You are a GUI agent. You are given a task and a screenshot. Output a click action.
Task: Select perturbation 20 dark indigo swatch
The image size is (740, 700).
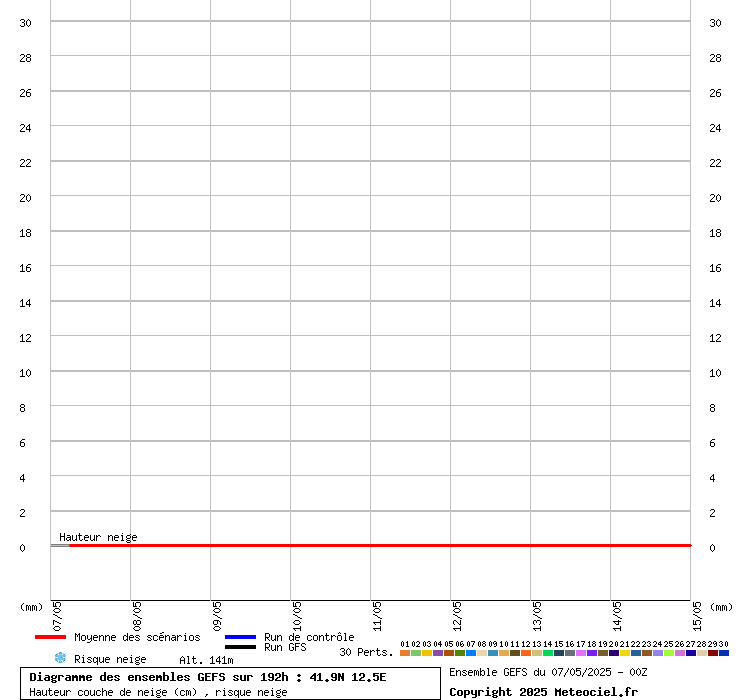click(x=614, y=653)
